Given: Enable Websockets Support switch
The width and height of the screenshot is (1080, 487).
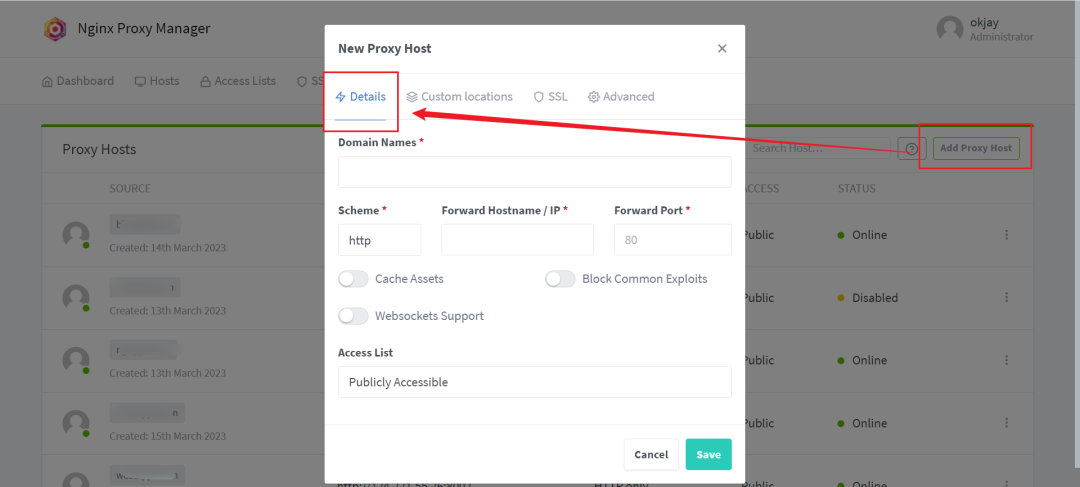Looking at the screenshot, I should (x=353, y=316).
